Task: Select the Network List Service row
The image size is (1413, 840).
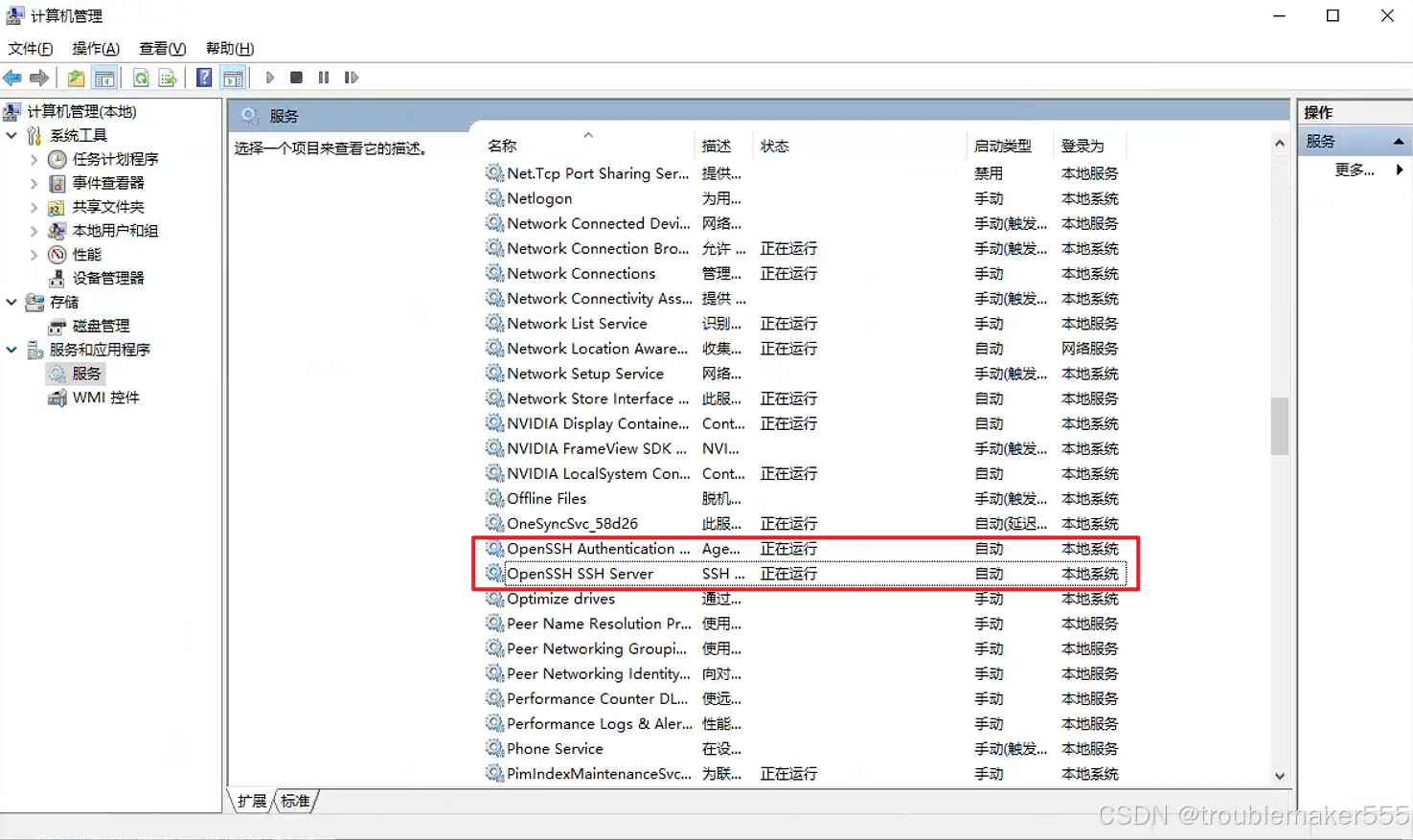Action: (805, 324)
